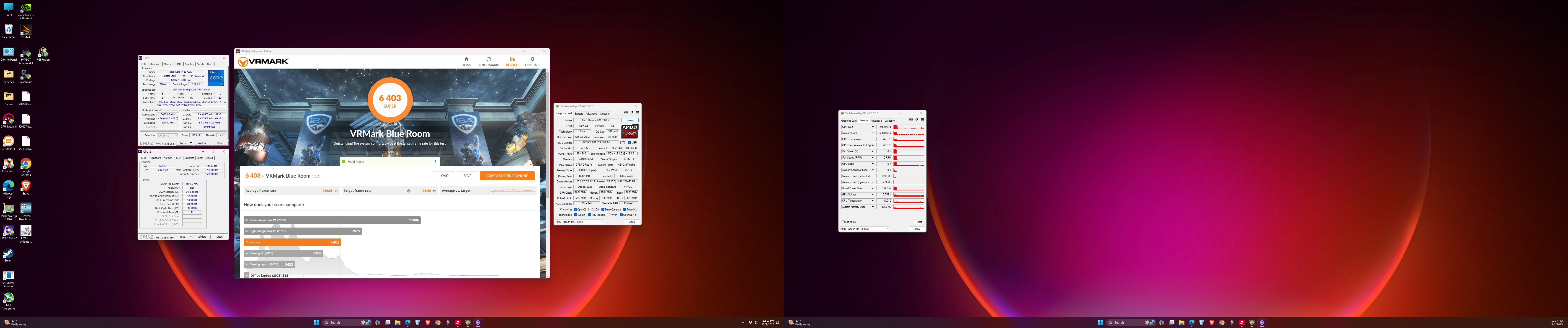Open the hamburger menu in GPU-Z Sensors window
This screenshot has width=1568, height=328.
point(923,120)
